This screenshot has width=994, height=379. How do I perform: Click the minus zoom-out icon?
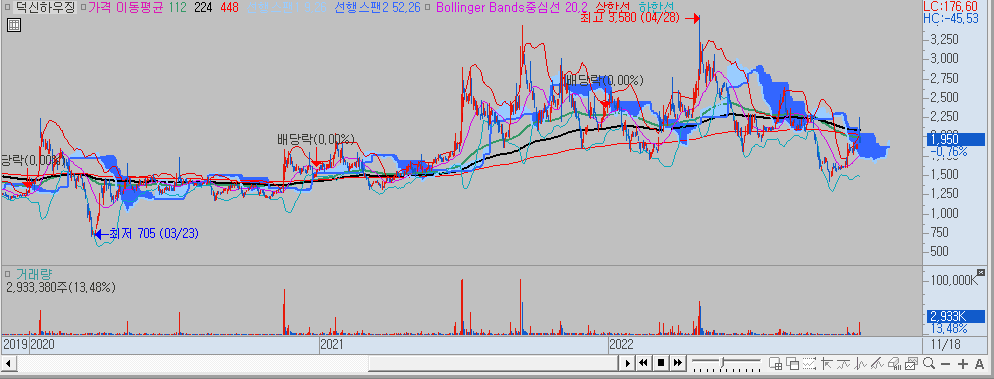coord(945,364)
